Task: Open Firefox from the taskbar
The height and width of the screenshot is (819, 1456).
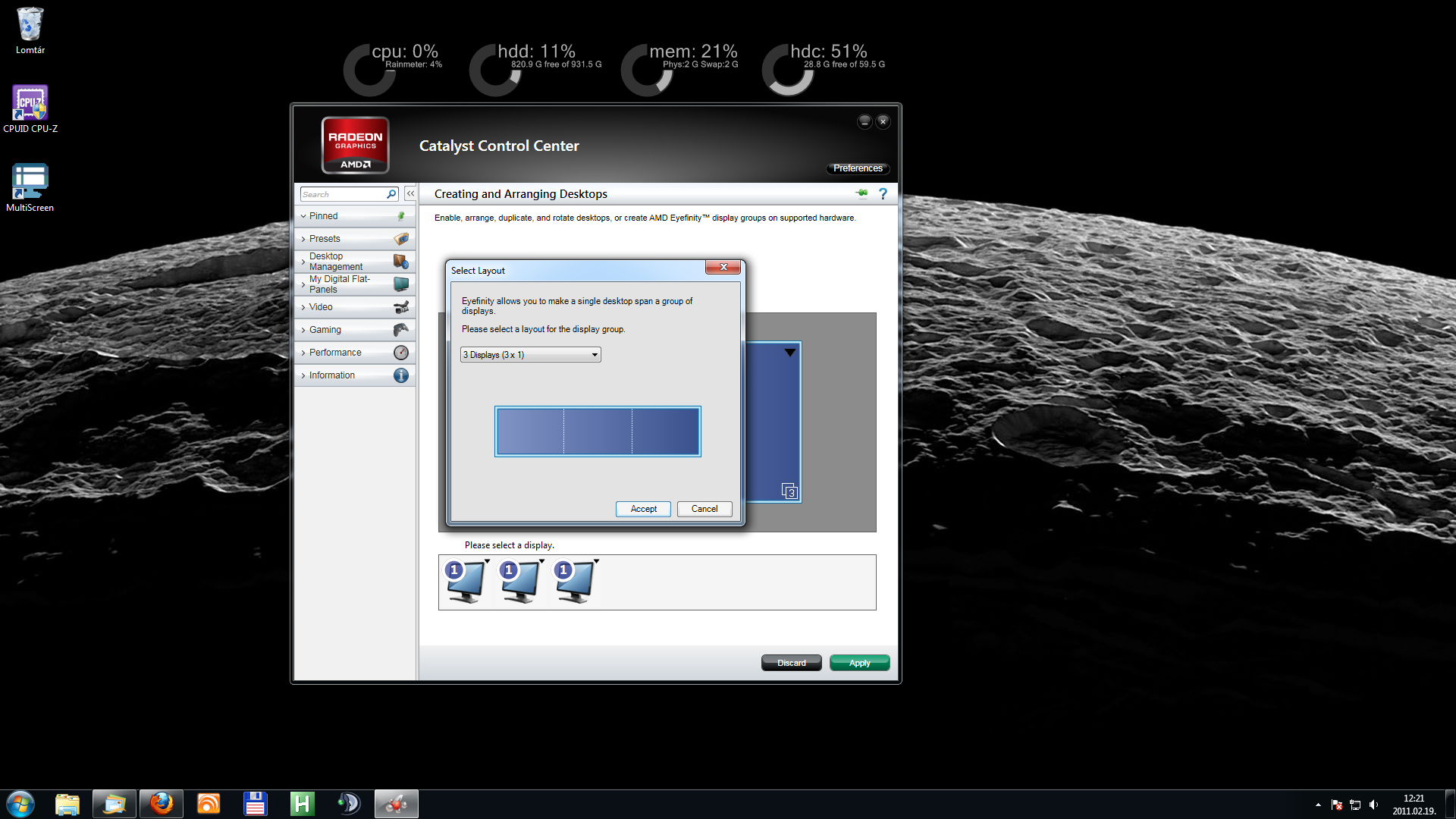Action: (162, 804)
